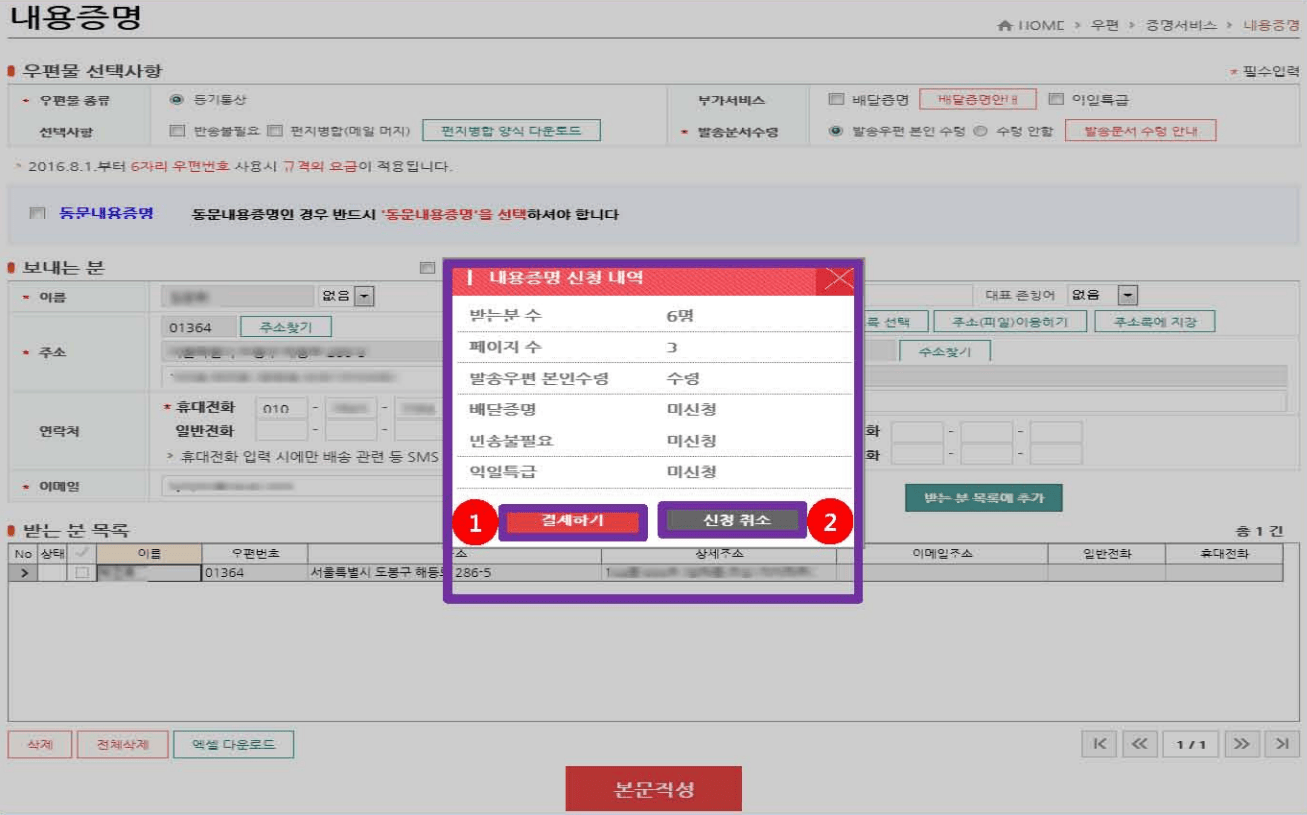Open the 증명서비스 breadcrumb link
The image size is (1307, 815).
1181,25
